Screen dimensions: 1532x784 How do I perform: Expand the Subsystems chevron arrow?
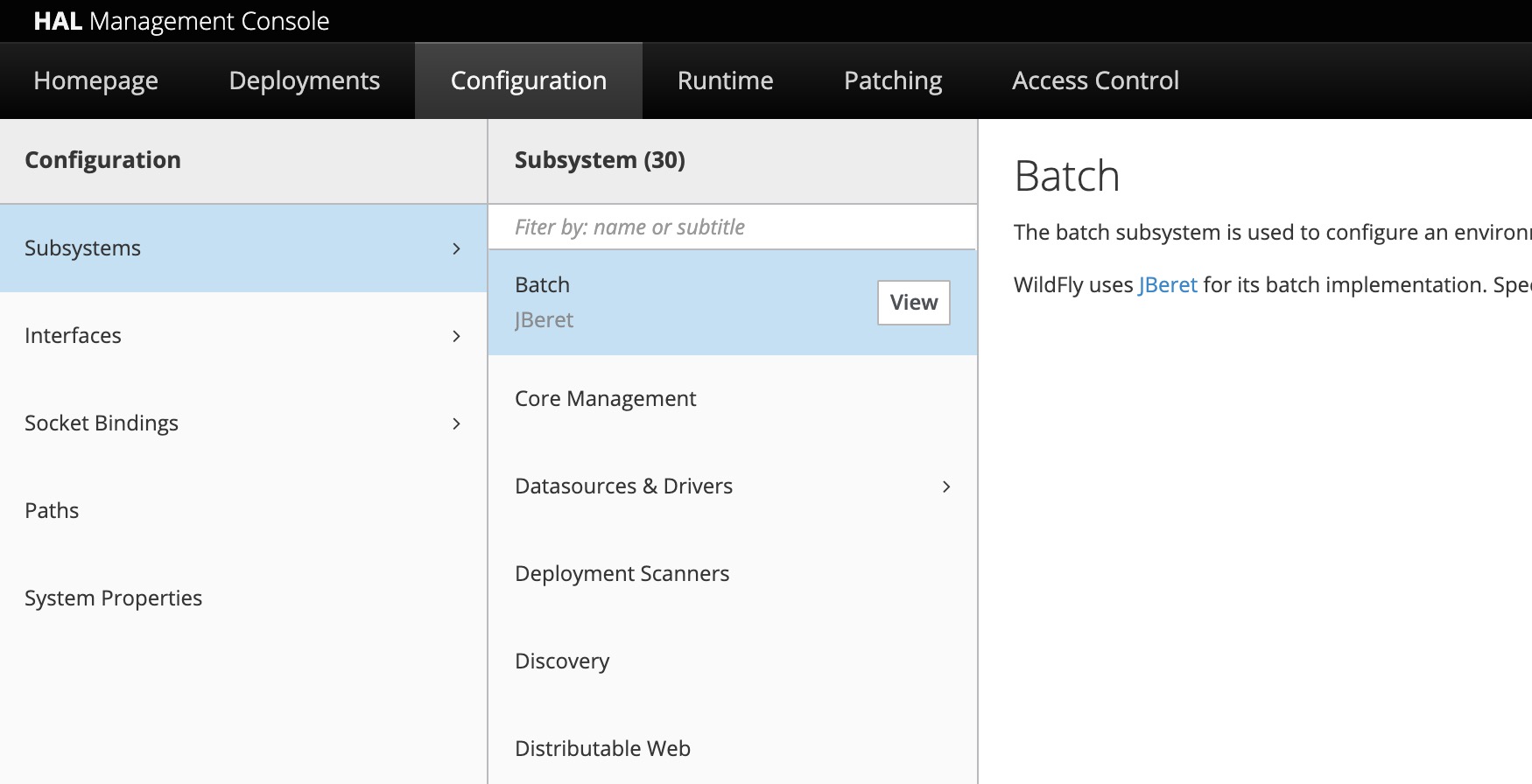tap(456, 248)
